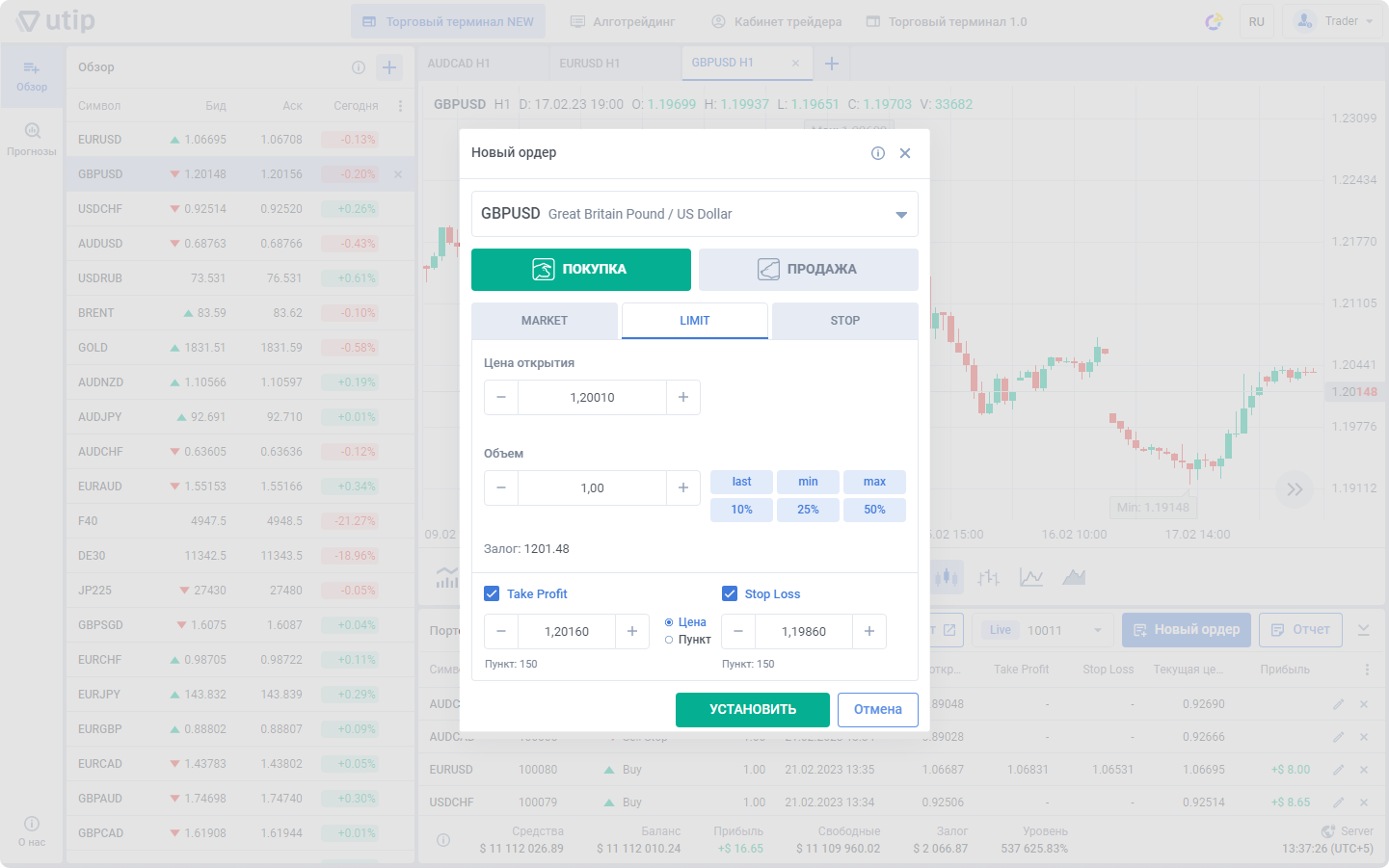The height and width of the screenshot is (868, 1389).
Task: Click the Stop Loss field 1,19860
Action: (x=804, y=631)
